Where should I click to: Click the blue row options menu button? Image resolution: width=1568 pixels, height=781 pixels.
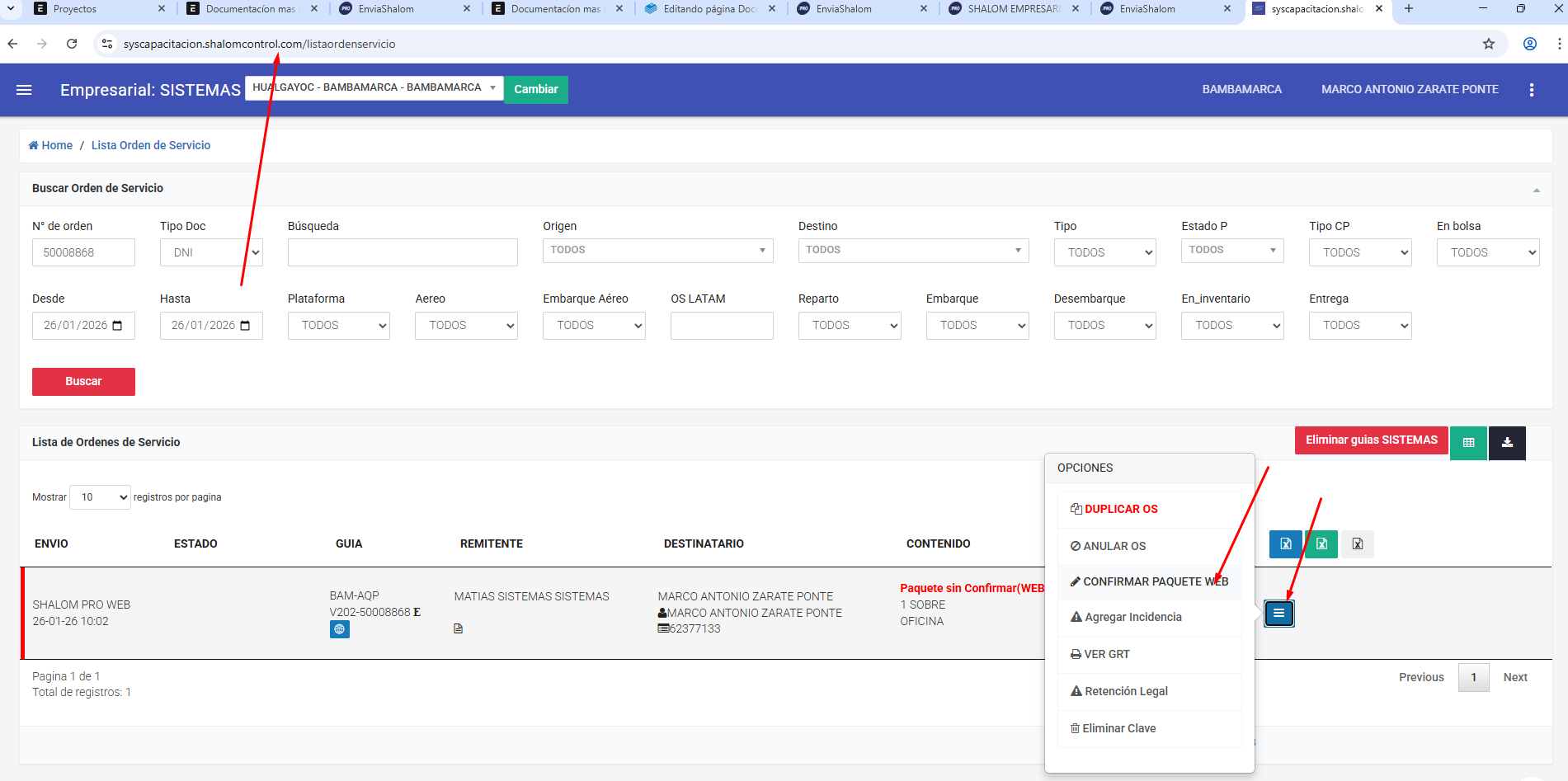pyautogui.click(x=1278, y=614)
